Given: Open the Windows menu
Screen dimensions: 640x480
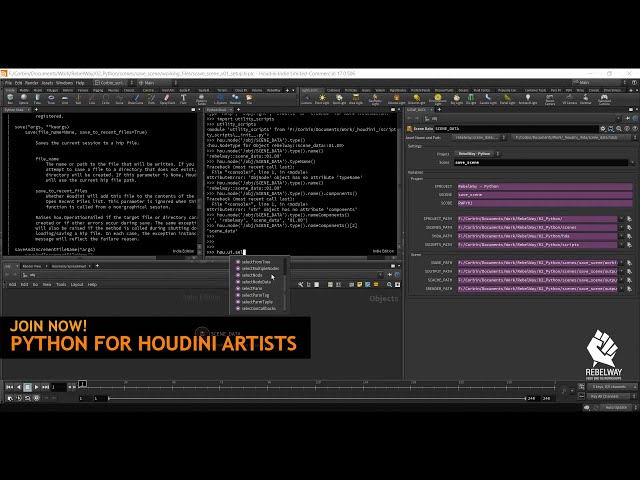Looking at the screenshot, I should pos(64,83).
